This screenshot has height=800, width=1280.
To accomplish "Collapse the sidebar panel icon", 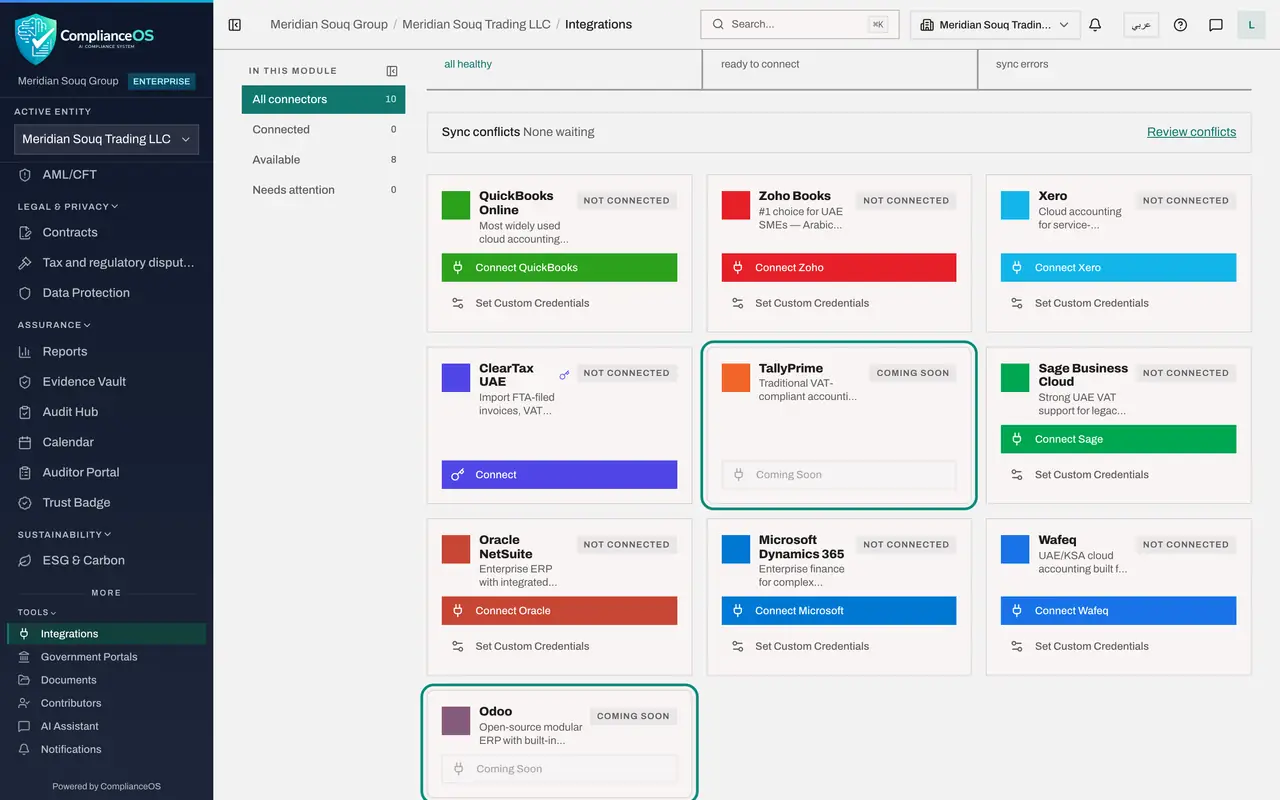I will [235, 24].
